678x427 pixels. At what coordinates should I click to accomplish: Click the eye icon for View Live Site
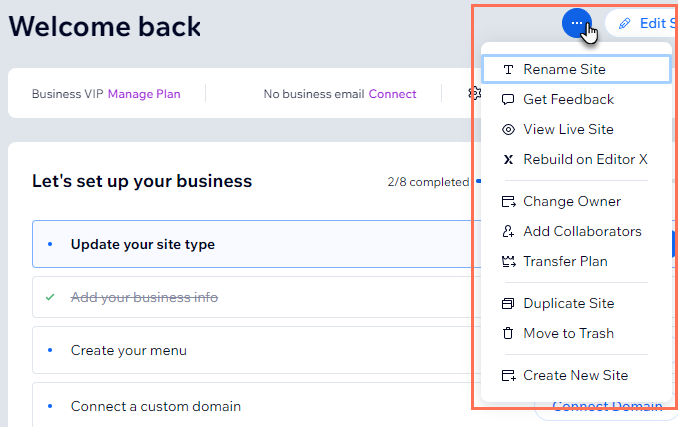[x=508, y=130]
